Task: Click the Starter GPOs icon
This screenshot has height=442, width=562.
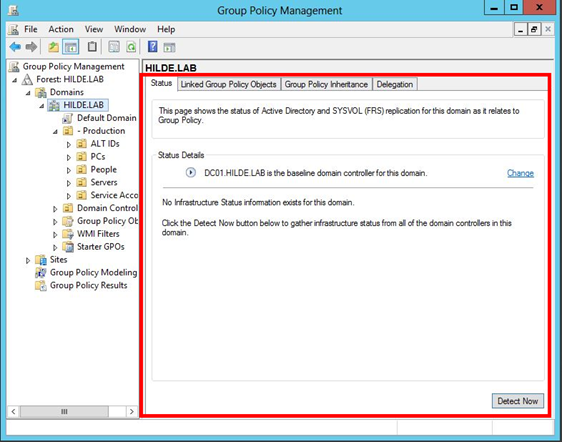Action: coord(68,247)
